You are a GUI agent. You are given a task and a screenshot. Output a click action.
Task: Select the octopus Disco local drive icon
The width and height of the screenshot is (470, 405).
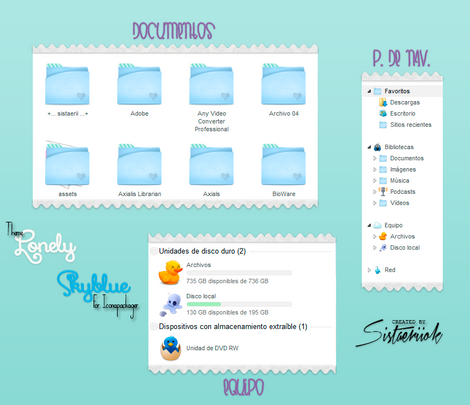(171, 304)
